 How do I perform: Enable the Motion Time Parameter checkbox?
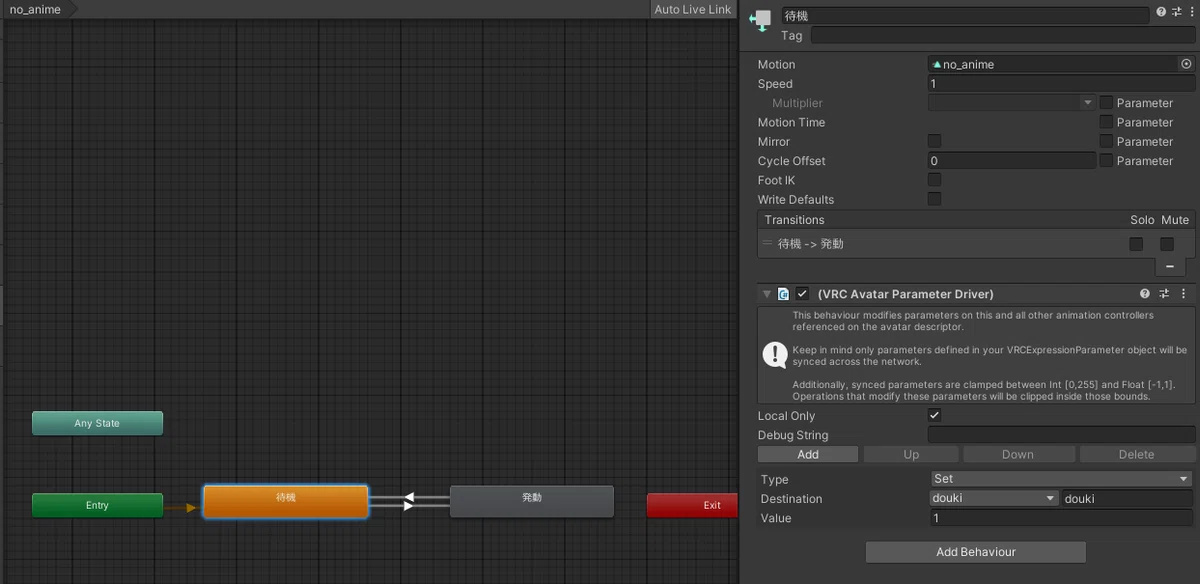[x=1106, y=122]
